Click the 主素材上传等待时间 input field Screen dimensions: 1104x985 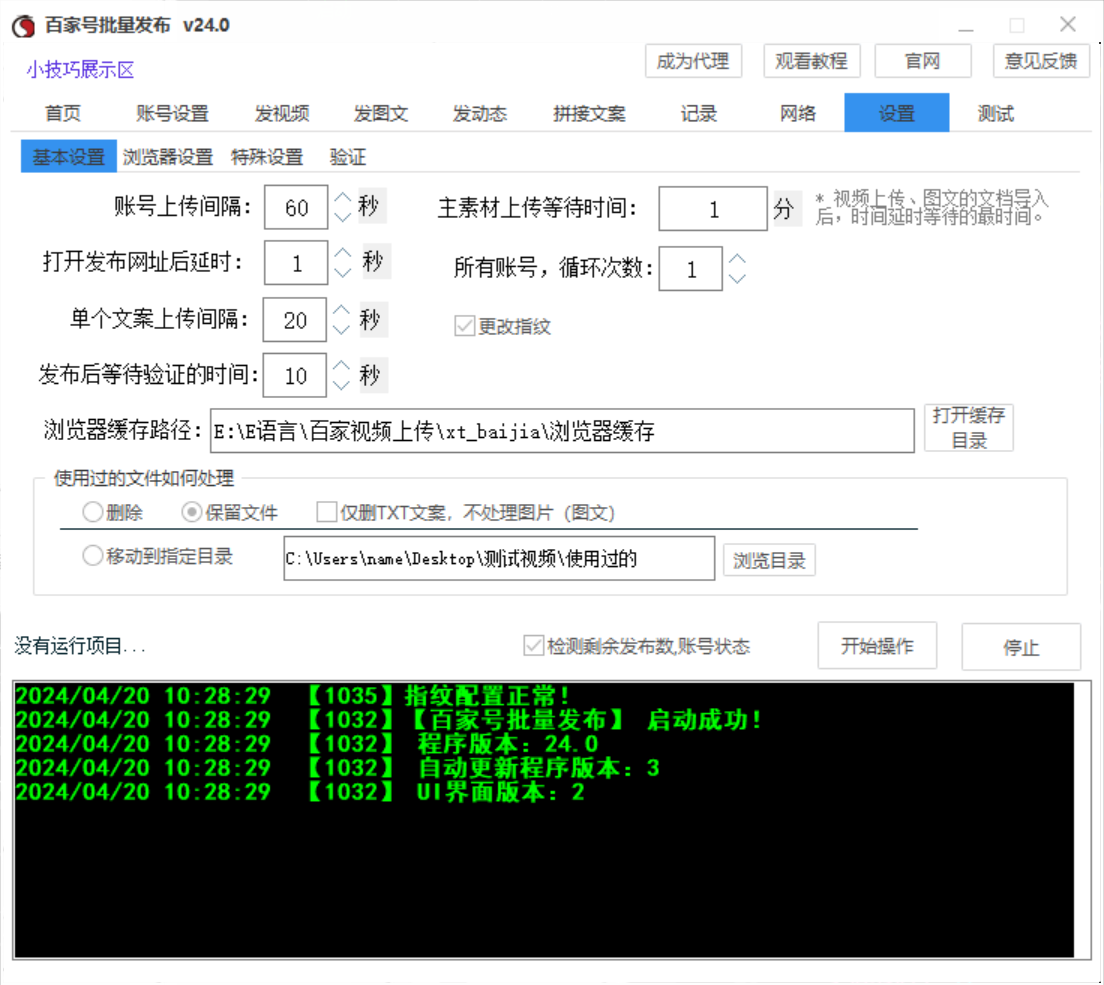click(x=713, y=208)
